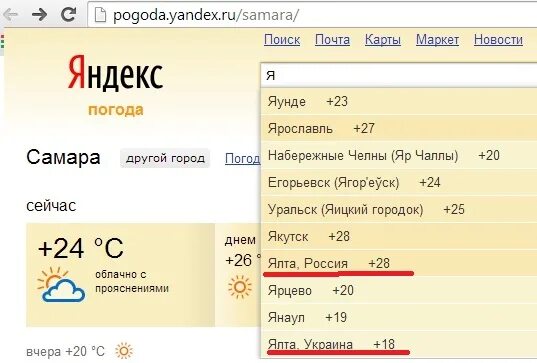Click the другой город button
The height and width of the screenshot is (363, 537).
pyautogui.click(x=165, y=158)
